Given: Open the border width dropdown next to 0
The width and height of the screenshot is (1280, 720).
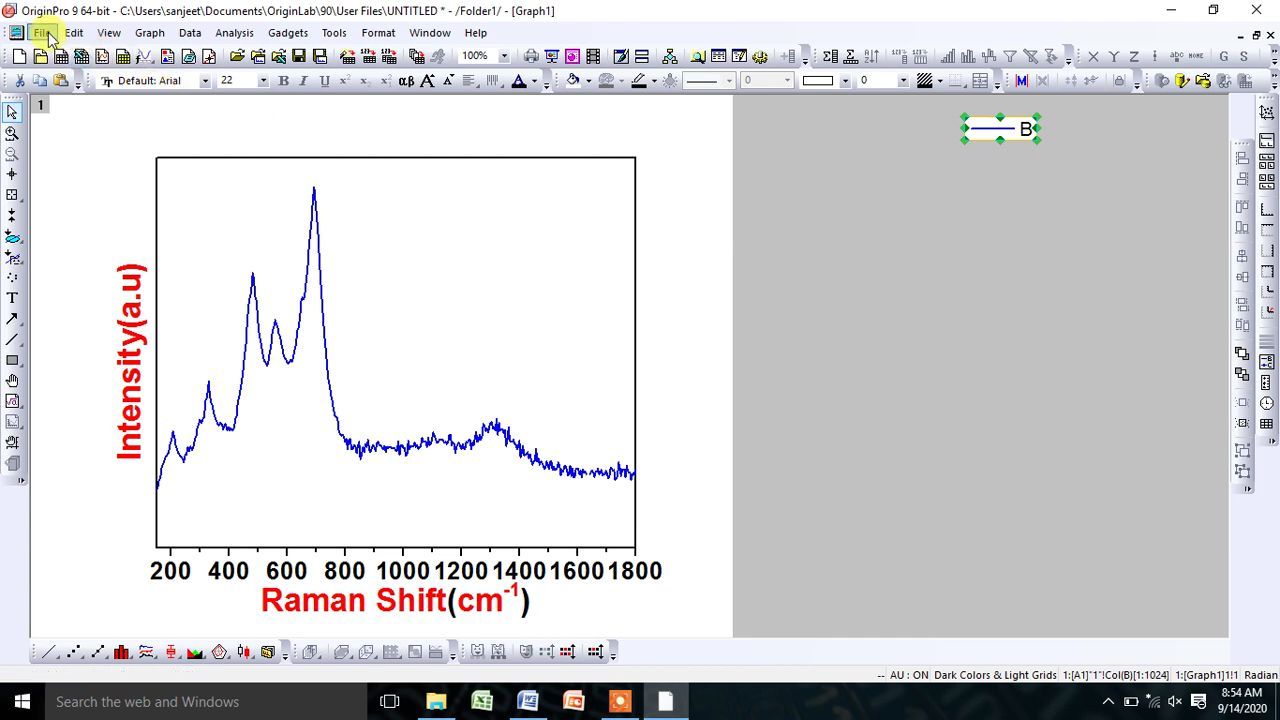Looking at the screenshot, I should 903,81.
